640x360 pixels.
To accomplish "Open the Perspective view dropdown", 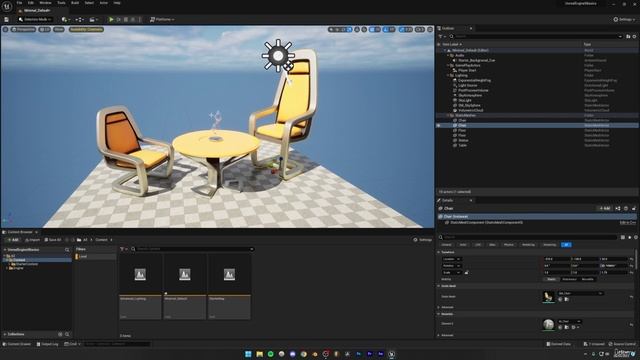I will click(24, 29).
